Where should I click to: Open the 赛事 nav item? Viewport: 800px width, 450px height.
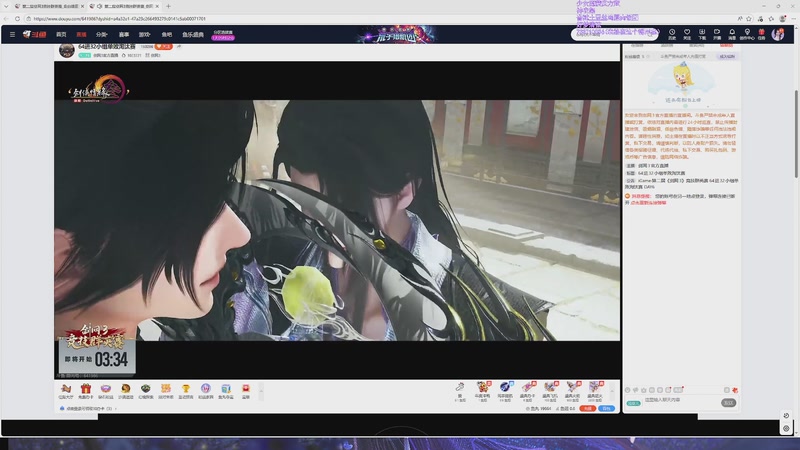point(124,35)
